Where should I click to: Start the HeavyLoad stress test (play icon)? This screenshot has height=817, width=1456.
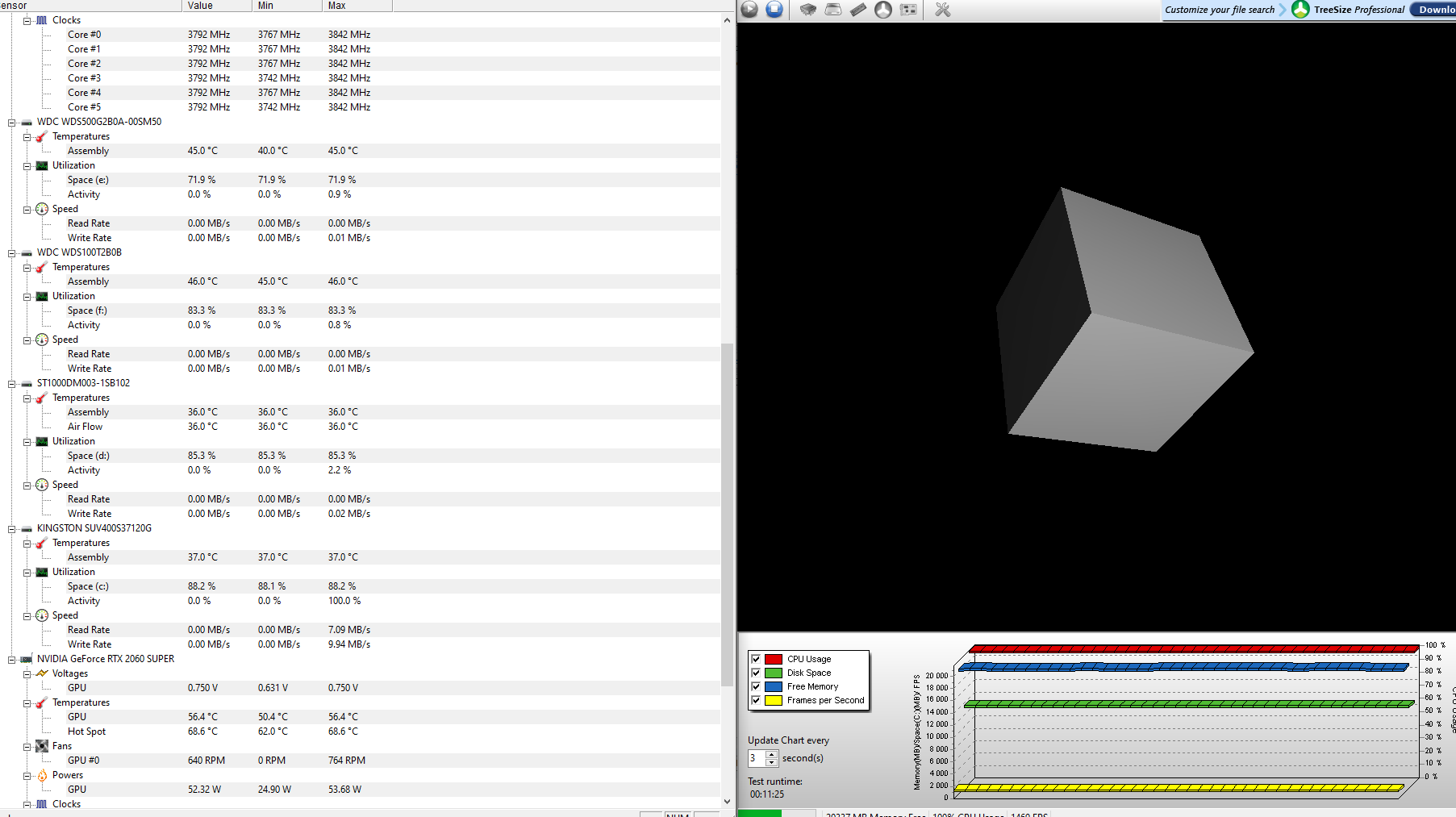click(749, 10)
